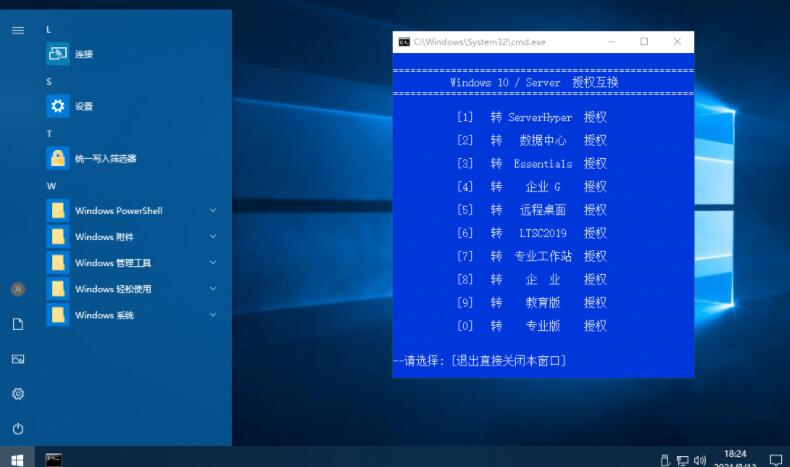Open the Windows 管理工具 folder icon
The image size is (790, 467).
[58, 263]
